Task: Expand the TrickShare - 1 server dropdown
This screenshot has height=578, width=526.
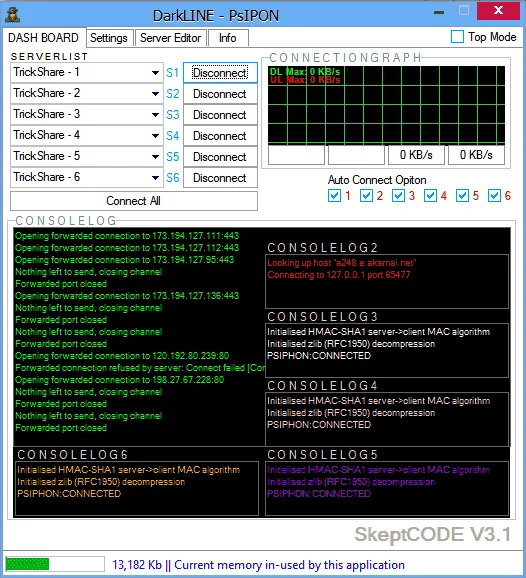Action: point(156,73)
